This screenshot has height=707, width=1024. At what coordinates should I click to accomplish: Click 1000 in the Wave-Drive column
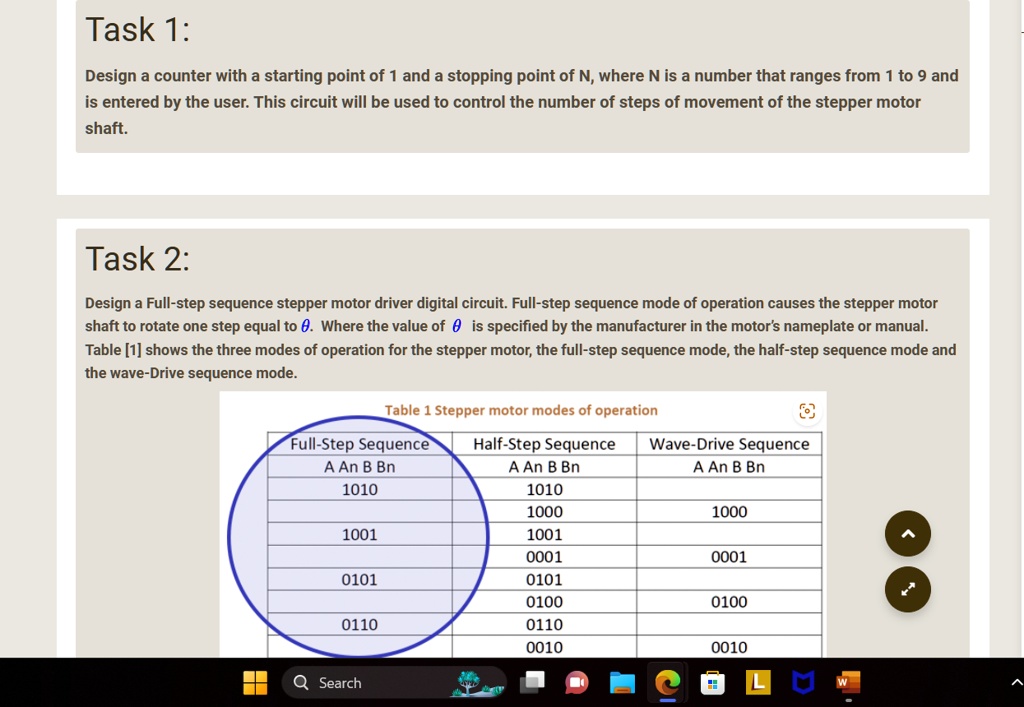coord(729,512)
